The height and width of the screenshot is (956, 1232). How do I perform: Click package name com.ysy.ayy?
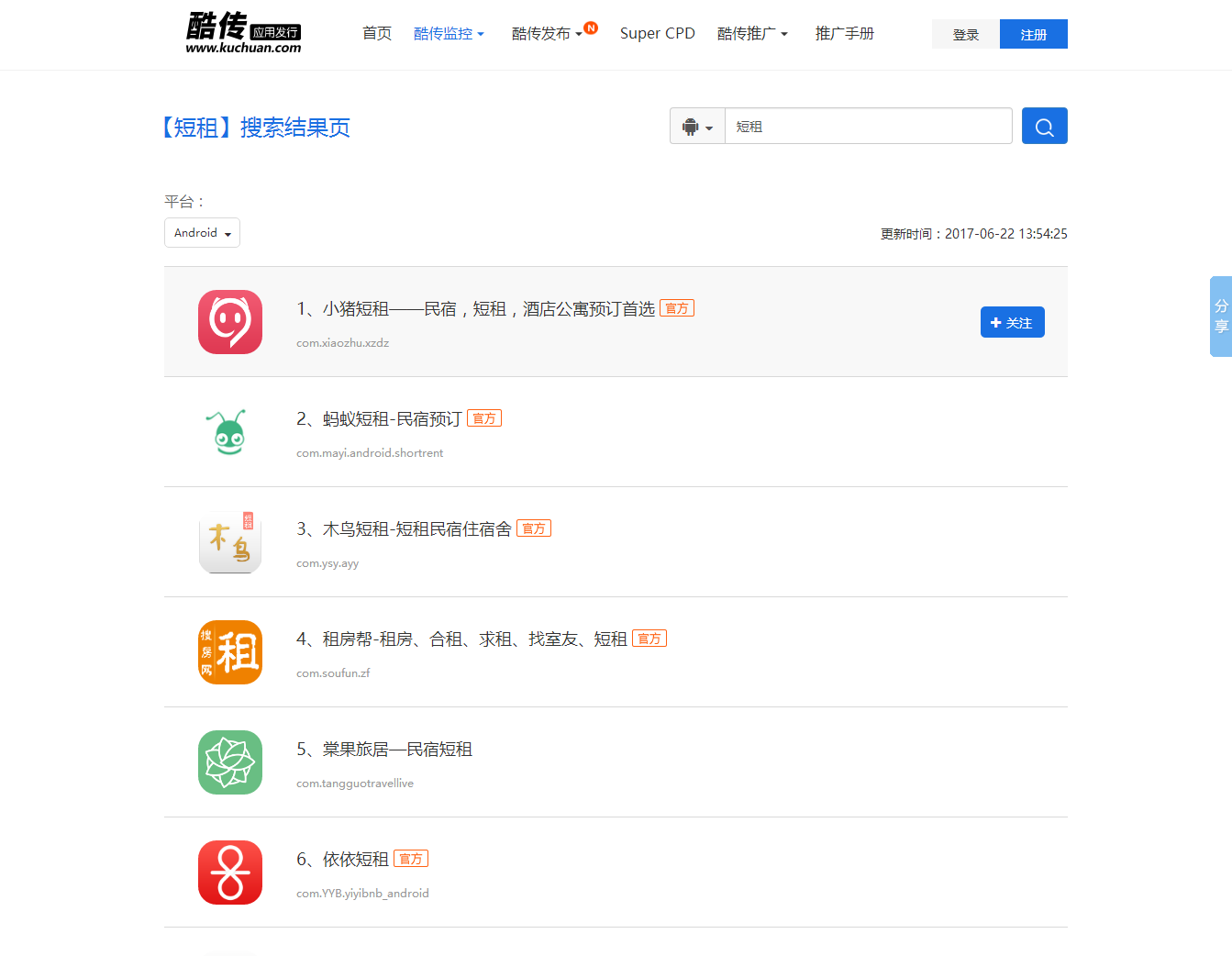pyautogui.click(x=327, y=563)
